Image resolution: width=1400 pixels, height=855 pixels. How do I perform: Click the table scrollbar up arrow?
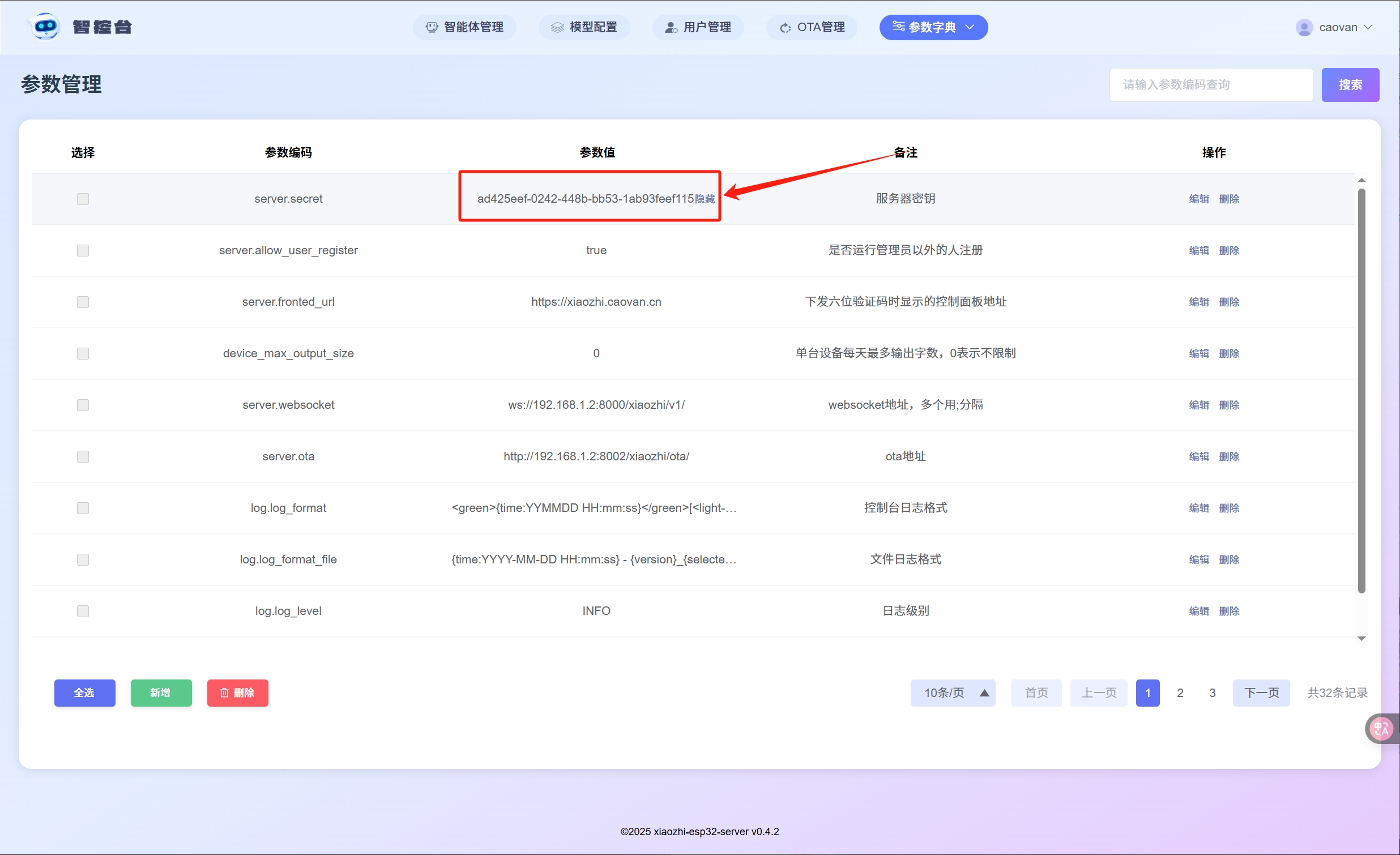pos(1361,180)
